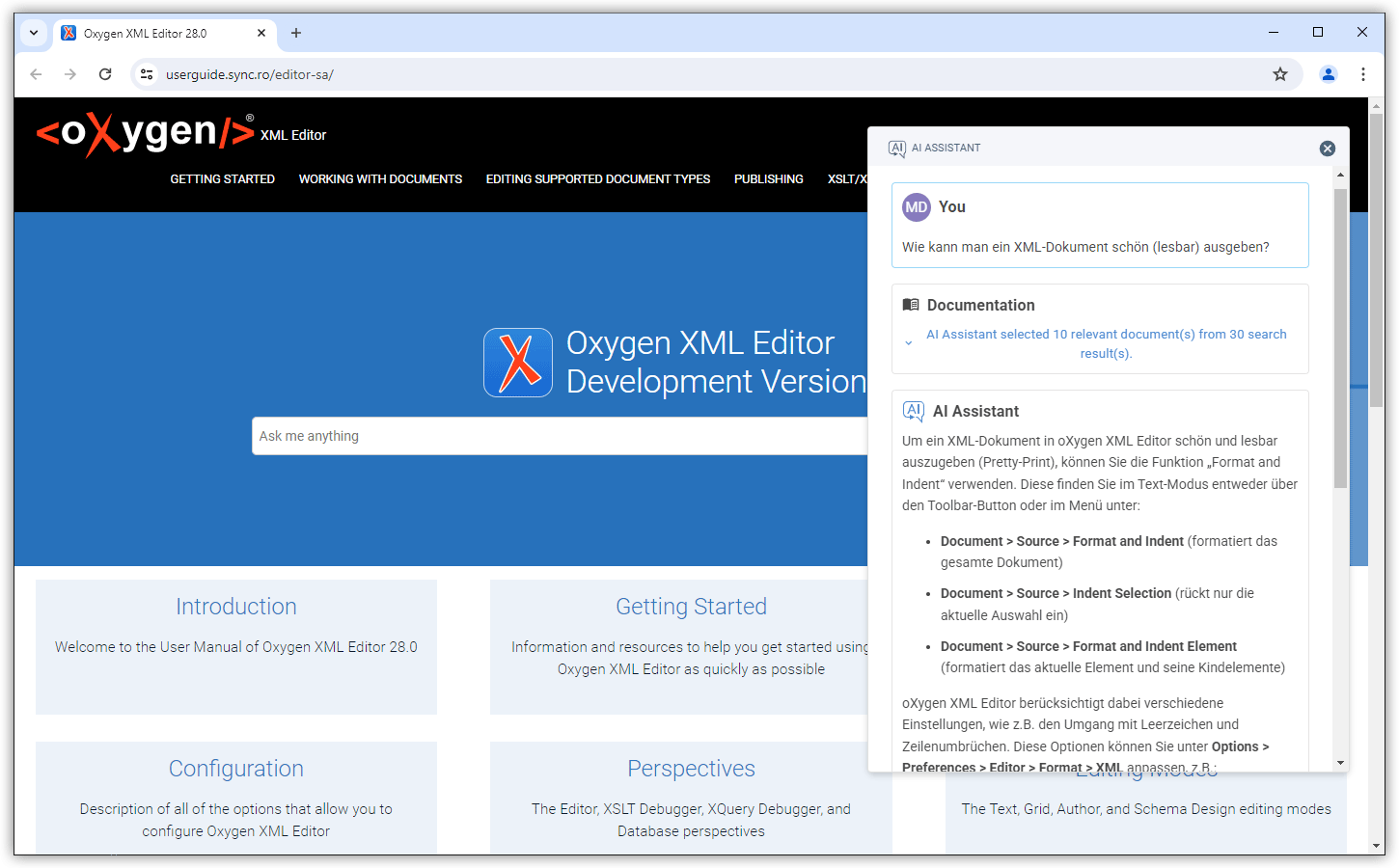Click the page scrollbar down arrow
1399x868 pixels.
coord(1377,846)
